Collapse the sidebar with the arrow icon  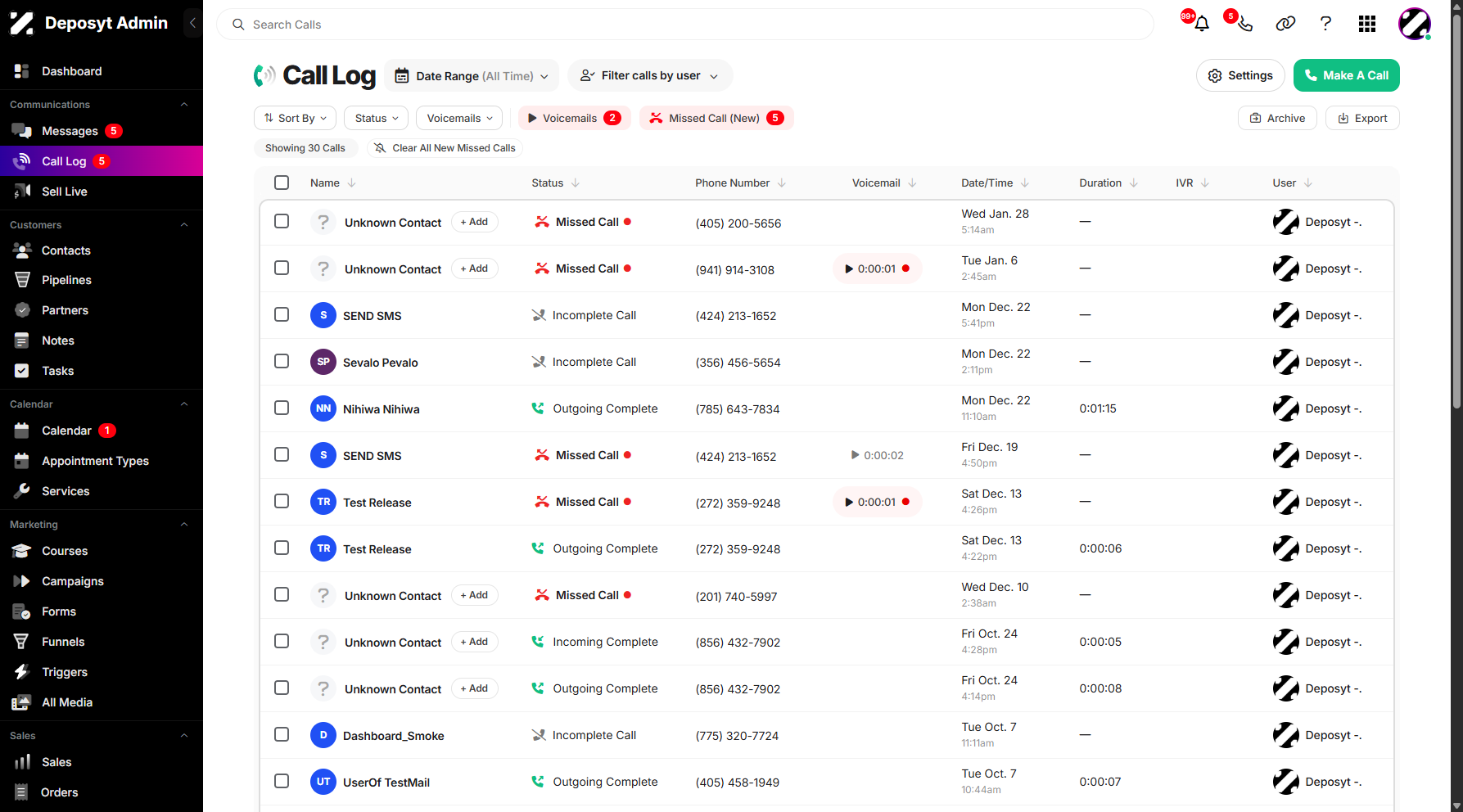[x=192, y=23]
